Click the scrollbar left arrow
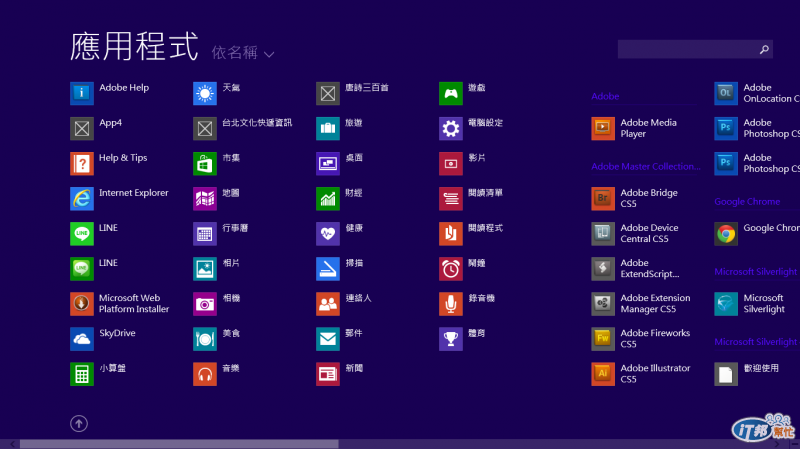Image resolution: width=800 pixels, height=449 pixels. pyautogui.click(x=12, y=444)
